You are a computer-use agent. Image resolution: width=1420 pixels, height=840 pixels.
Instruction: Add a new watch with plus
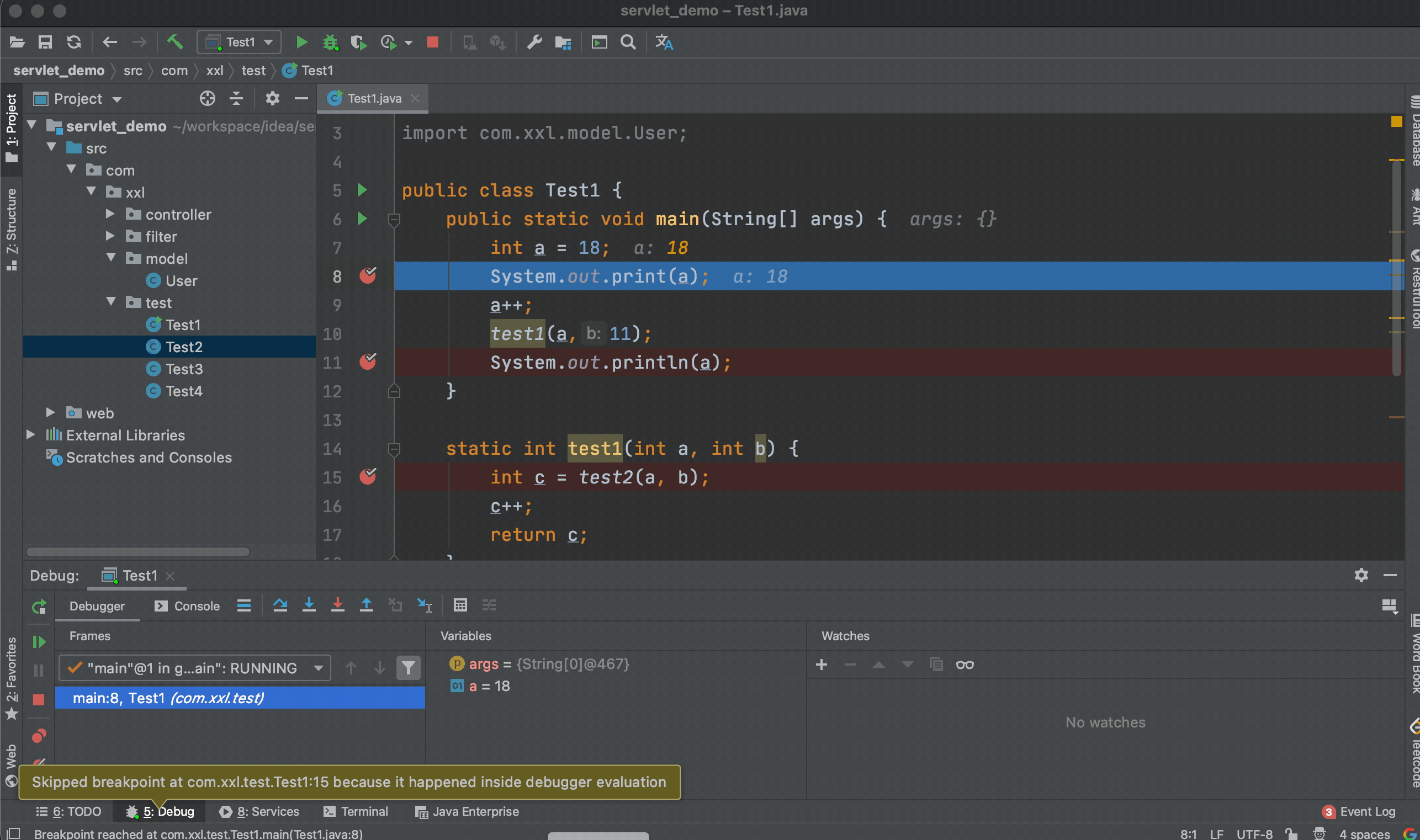pos(821,665)
